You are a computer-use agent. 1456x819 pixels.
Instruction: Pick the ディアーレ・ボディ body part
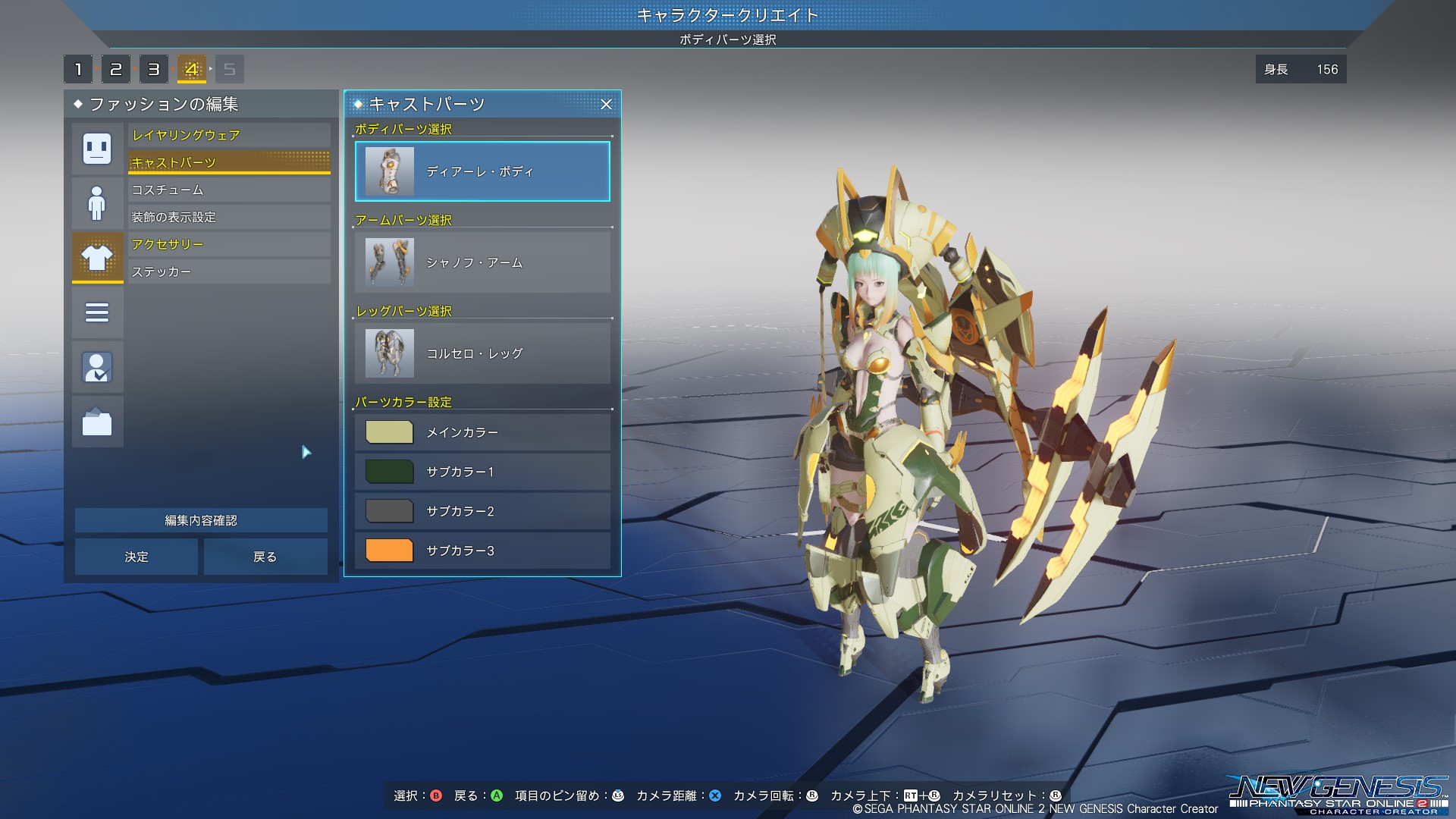tap(482, 171)
